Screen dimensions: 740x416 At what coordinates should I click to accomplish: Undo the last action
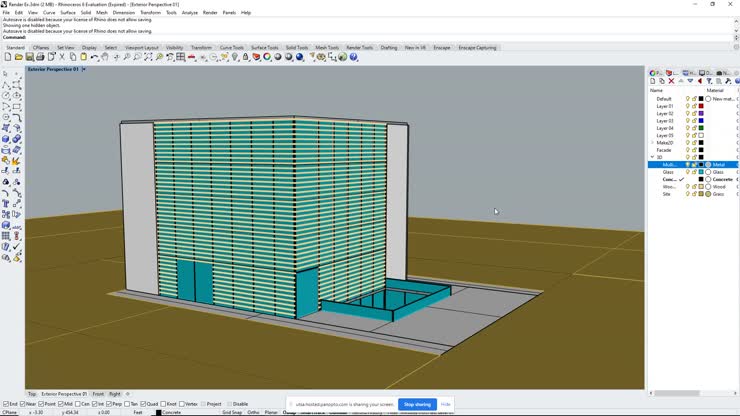click(x=94, y=57)
